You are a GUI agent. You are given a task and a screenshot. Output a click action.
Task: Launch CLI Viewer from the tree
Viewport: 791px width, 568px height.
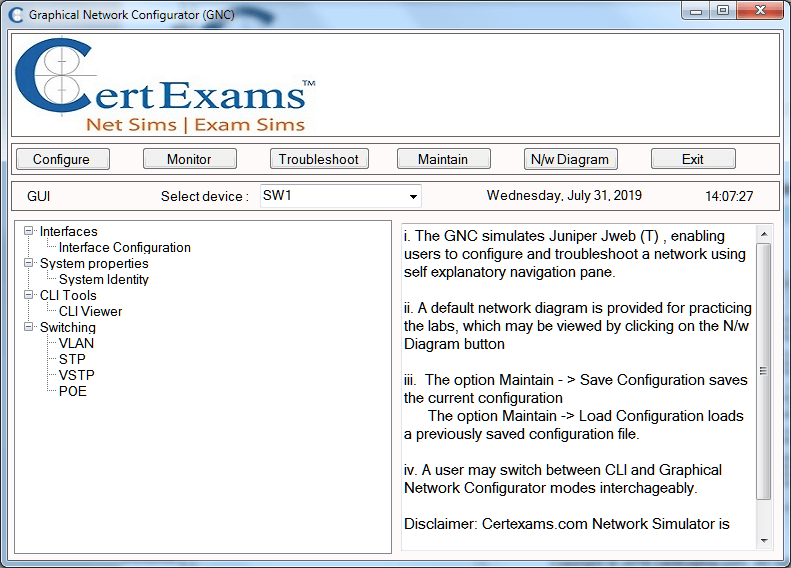point(90,311)
